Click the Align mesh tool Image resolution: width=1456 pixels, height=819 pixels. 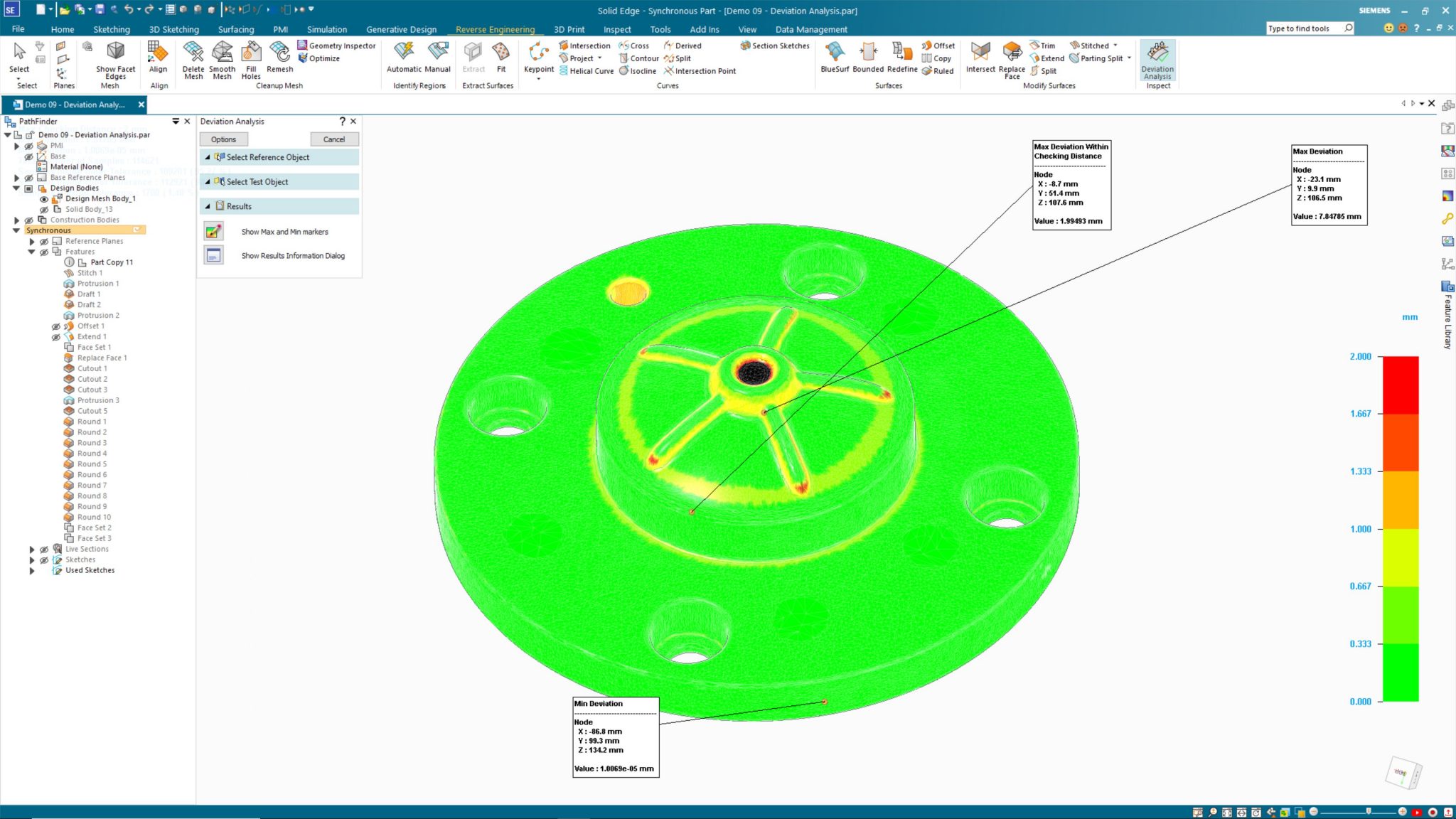(x=158, y=57)
